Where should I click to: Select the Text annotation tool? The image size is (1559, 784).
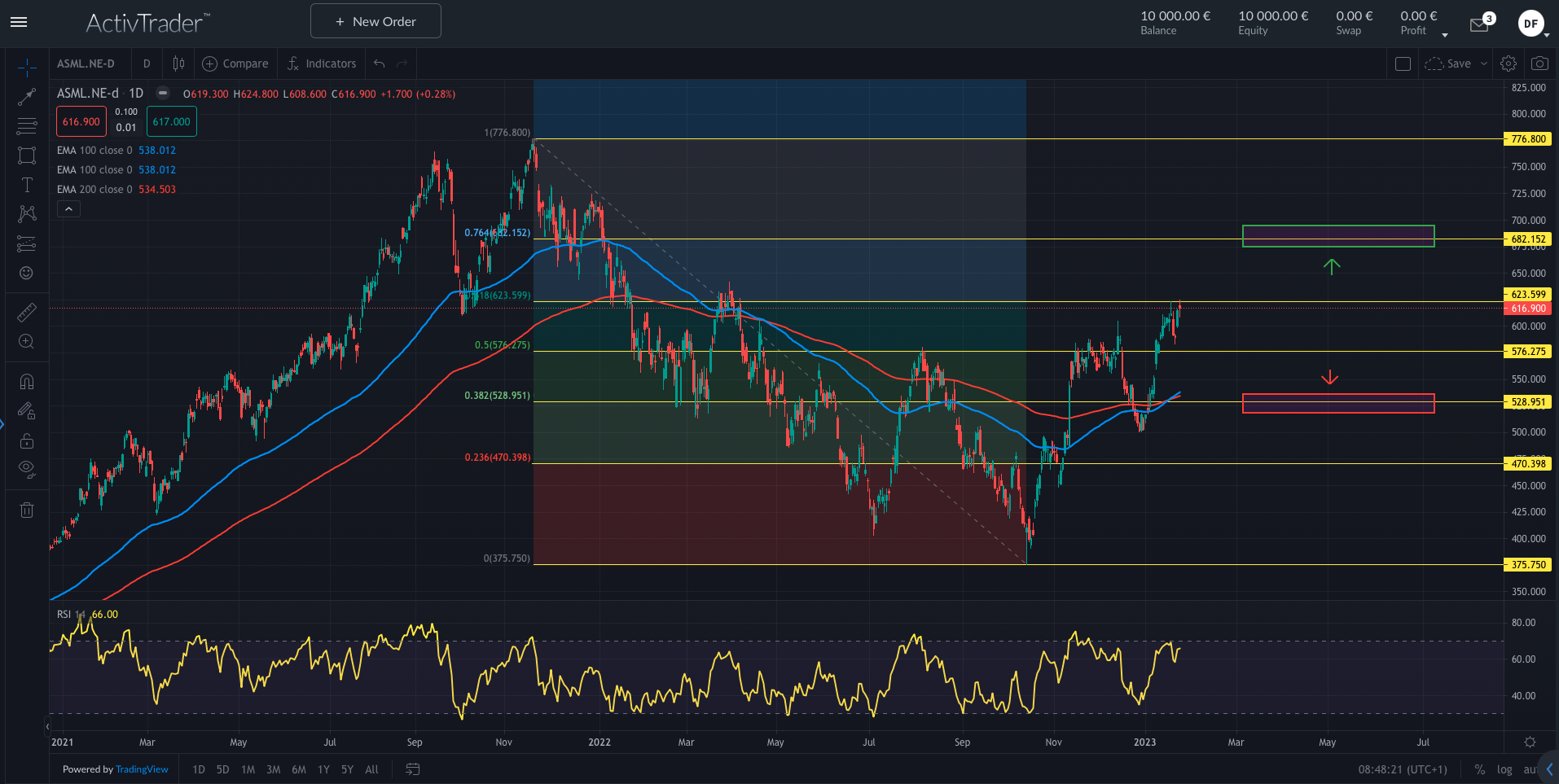tap(27, 185)
